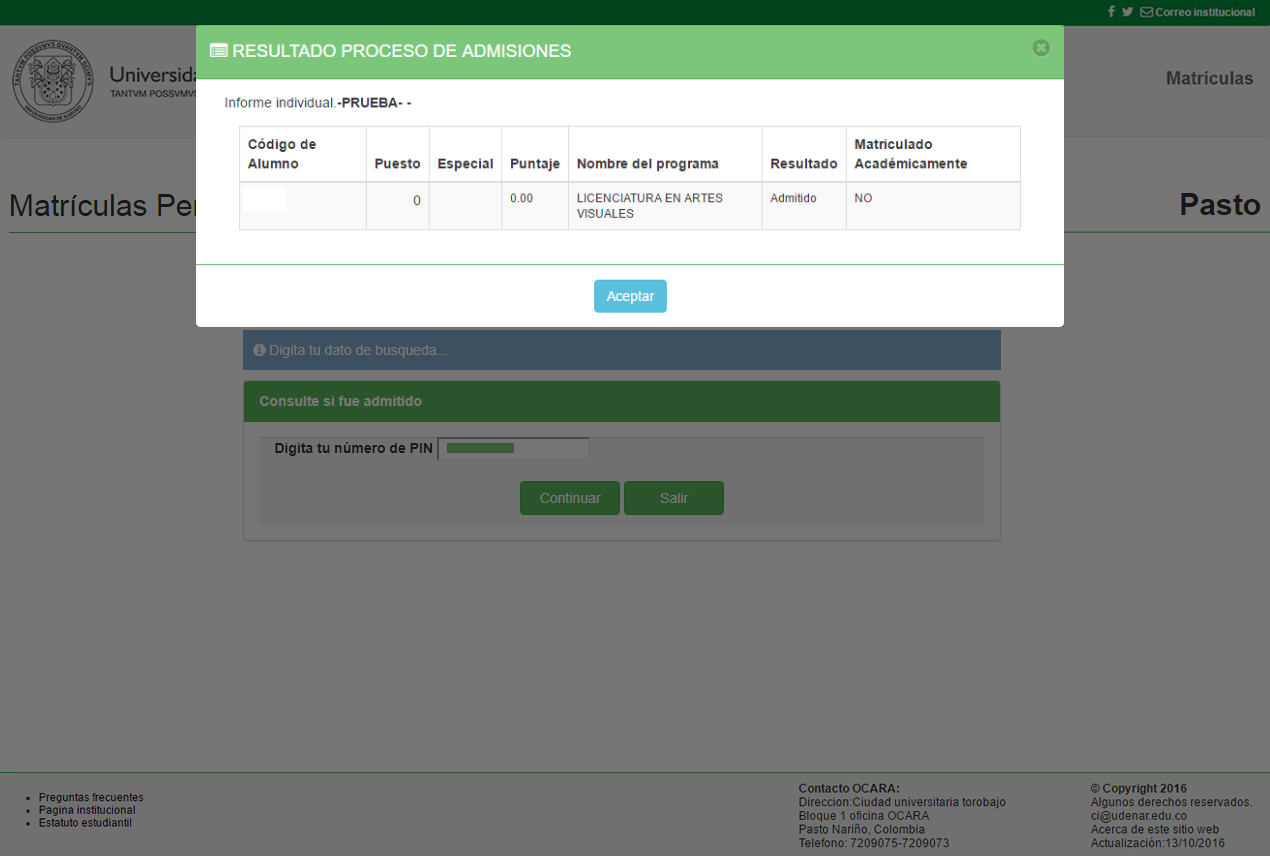Click the 'Nombre del programa' column header
Viewport: 1270px width, 856px height.
pos(665,154)
